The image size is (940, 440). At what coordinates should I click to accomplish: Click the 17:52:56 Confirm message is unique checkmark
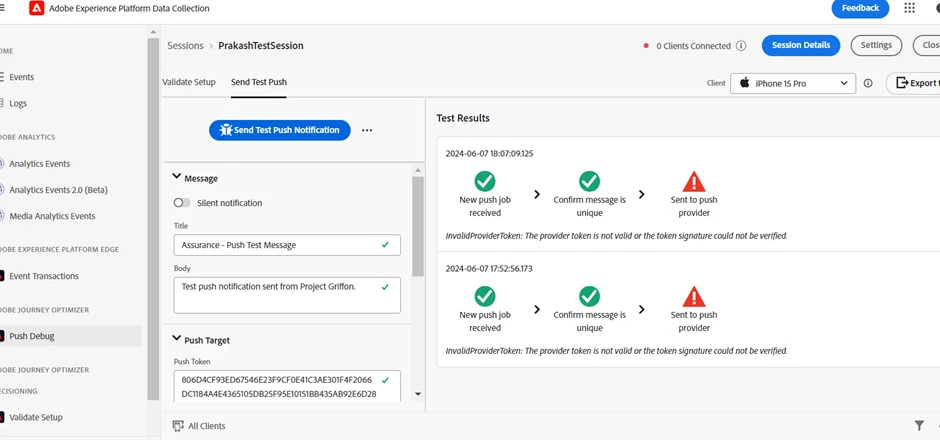point(589,296)
